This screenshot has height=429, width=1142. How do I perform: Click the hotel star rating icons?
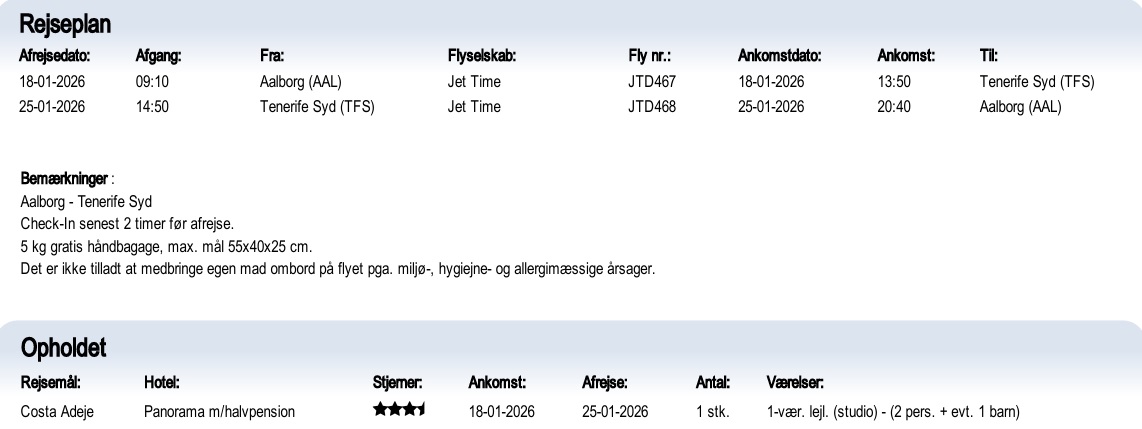pyautogui.click(x=399, y=410)
